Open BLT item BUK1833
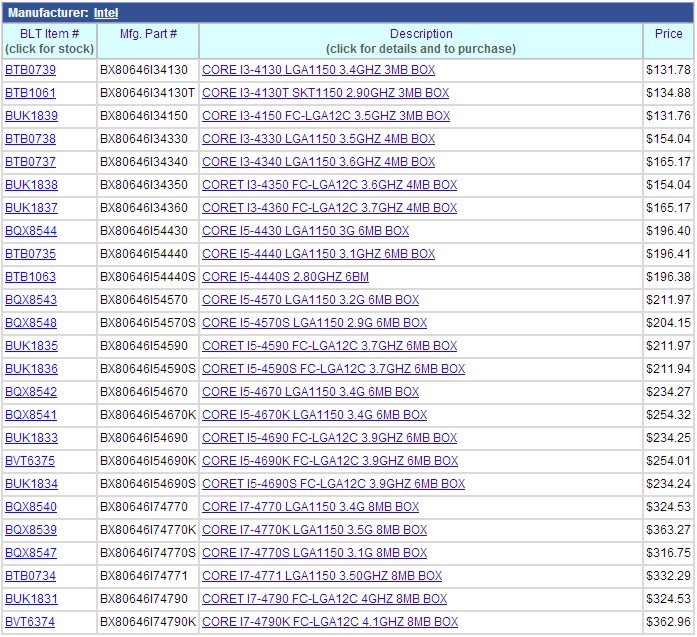697x637 pixels. pyautogui.click(x=31, y=438)
